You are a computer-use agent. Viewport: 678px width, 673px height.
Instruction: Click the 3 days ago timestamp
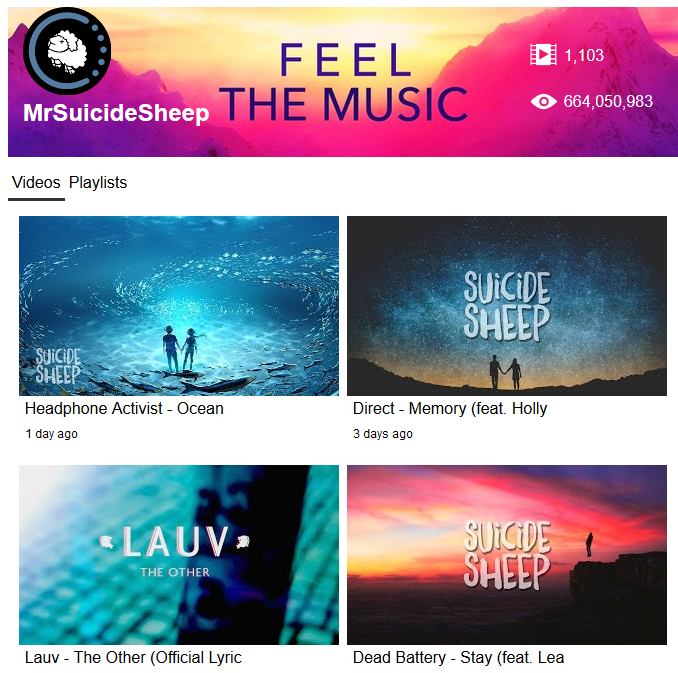coord(383,434)
